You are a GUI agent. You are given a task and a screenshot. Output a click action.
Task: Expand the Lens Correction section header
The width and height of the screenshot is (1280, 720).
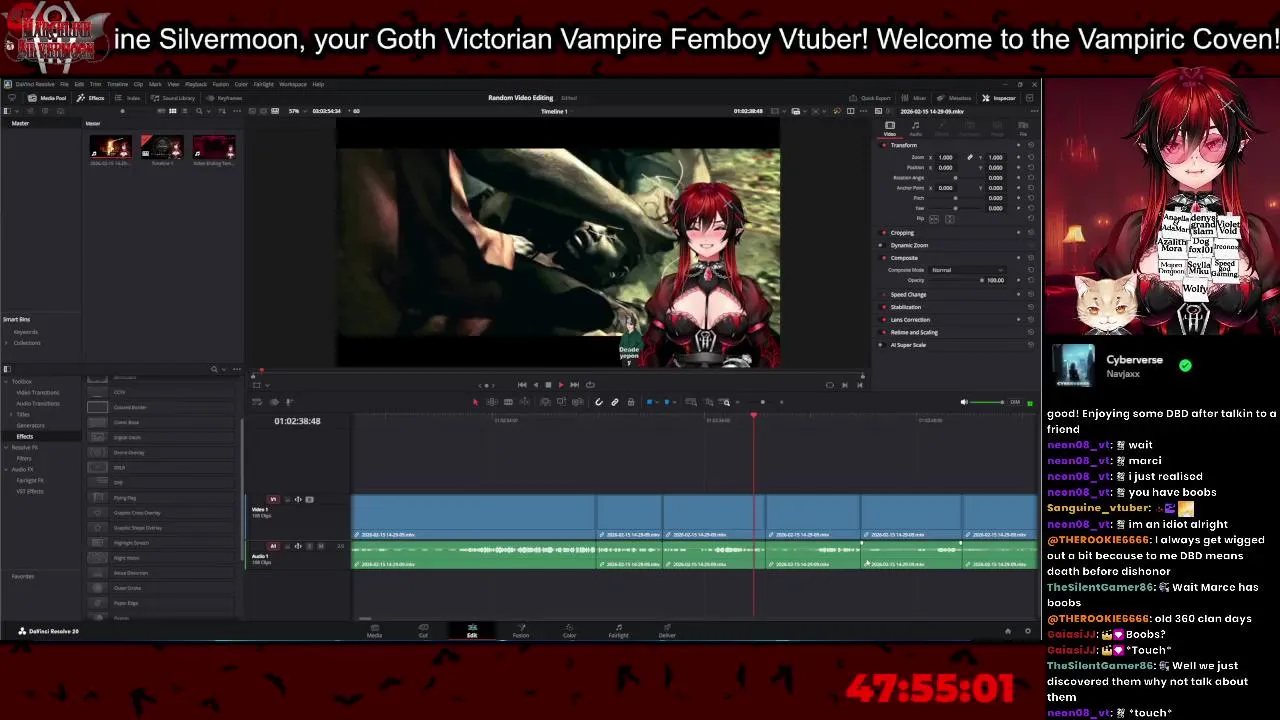[910, 320]
